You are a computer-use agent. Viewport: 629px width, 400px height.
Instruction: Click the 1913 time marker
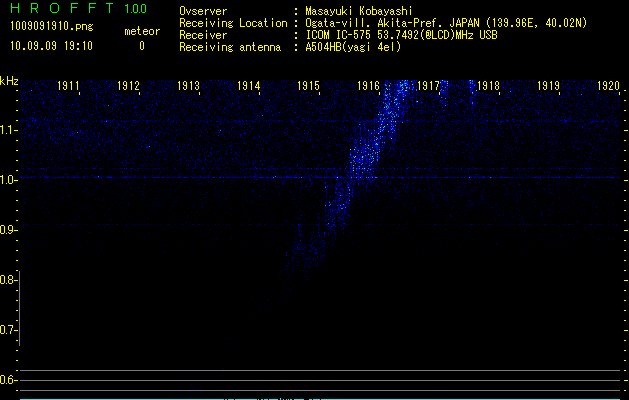pyautogui.click(x=188, y=86)
